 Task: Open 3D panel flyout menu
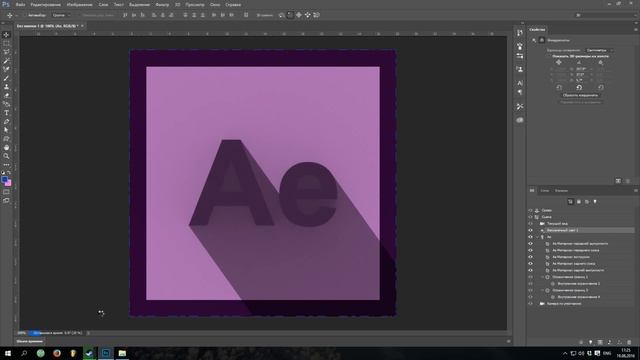point(636,191)
